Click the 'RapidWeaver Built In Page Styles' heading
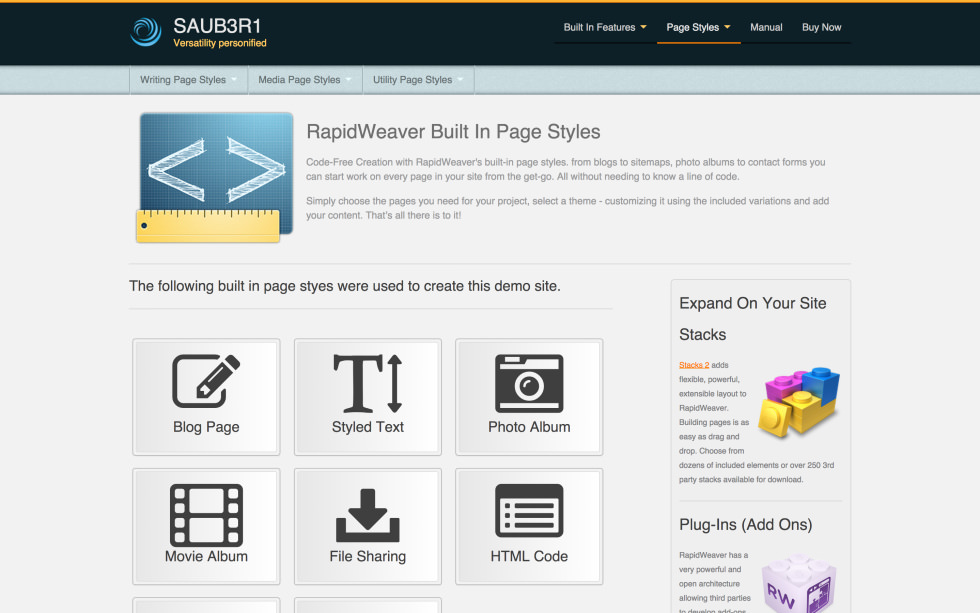Viewport: 980px width, 613px height. coord(453,132)
